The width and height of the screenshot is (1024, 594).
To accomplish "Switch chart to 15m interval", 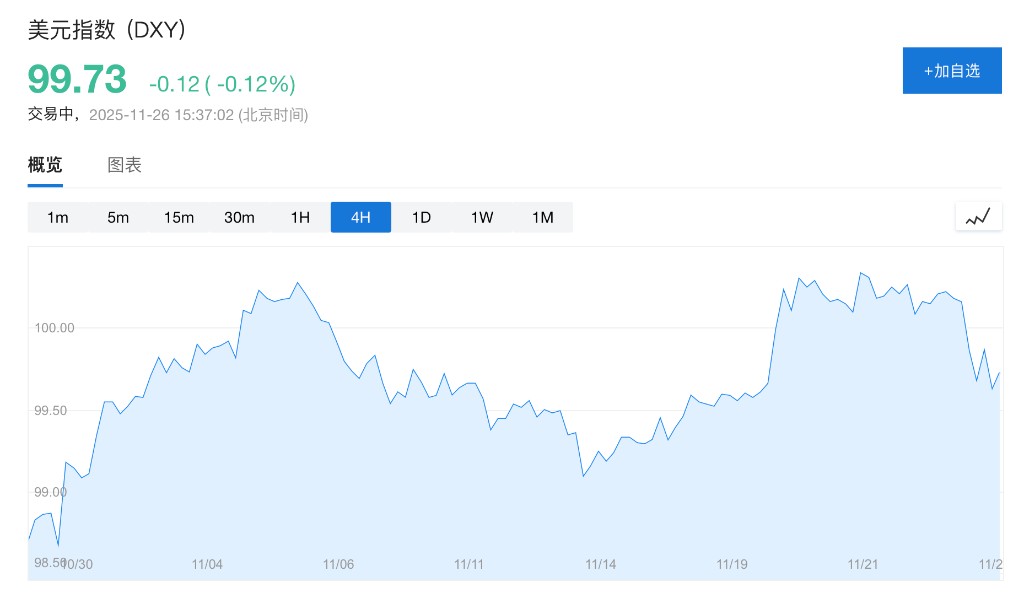I will (x=179, y=217).
